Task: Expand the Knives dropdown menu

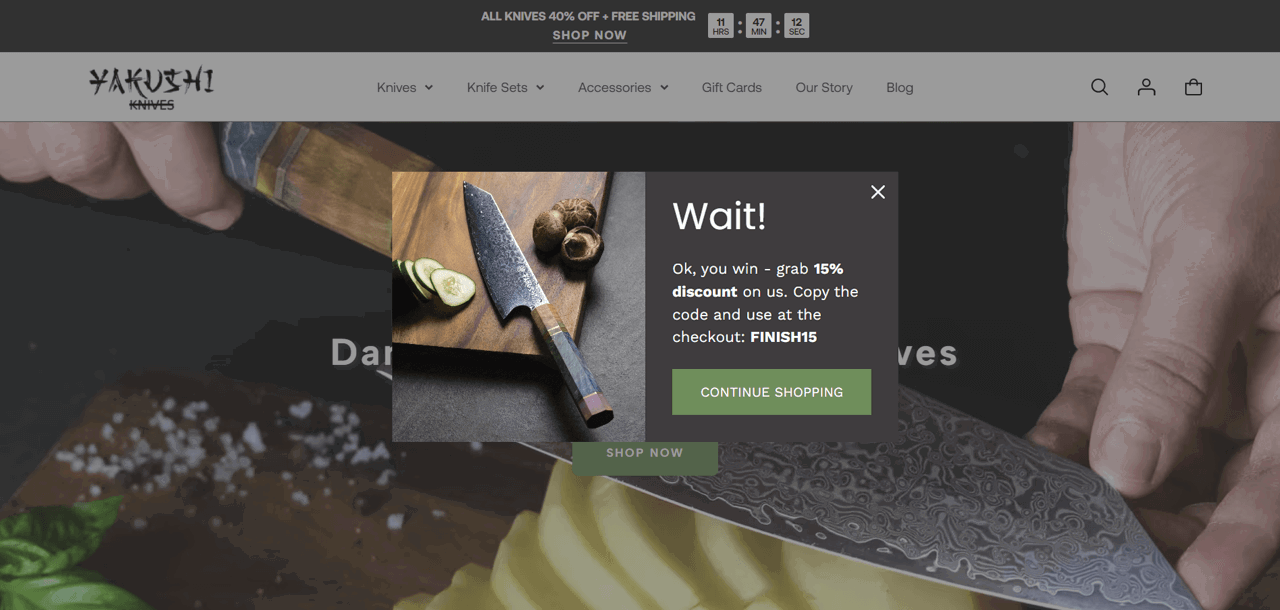Action: 405,88
